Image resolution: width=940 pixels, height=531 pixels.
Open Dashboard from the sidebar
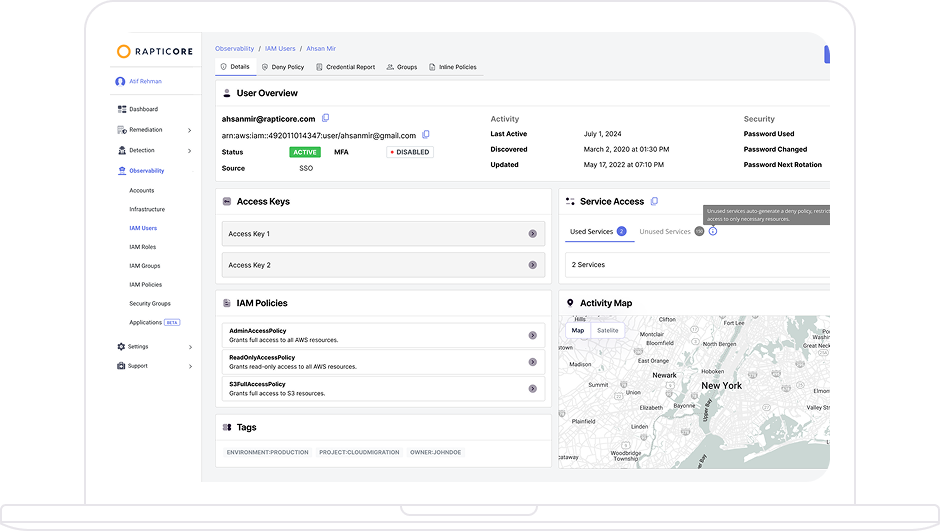coord(143,109)
